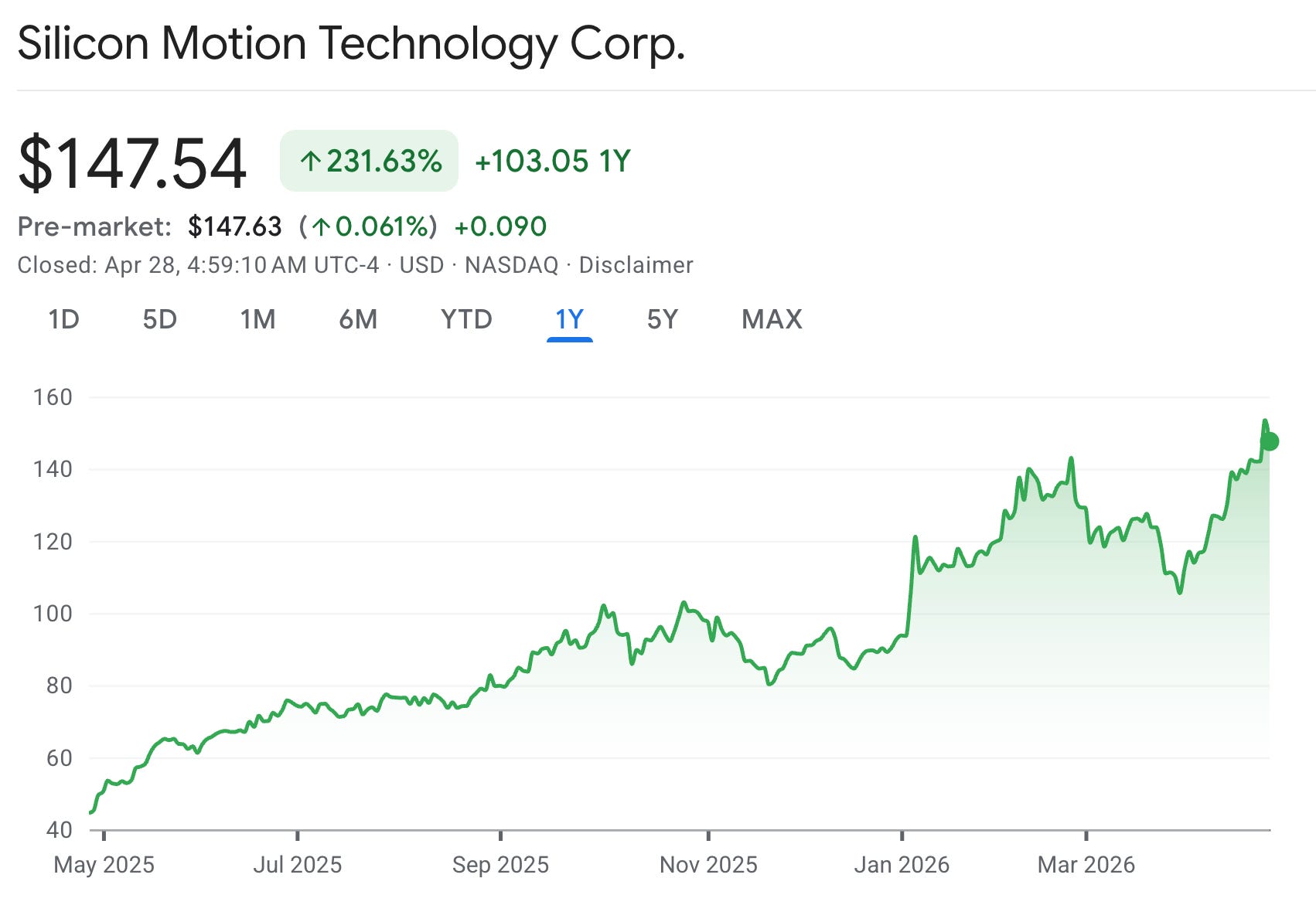Click the Jan 2026 axis tick label
Image resolution: width=1316 pixels, height=912 pixels.
pyautogui.click(x=902, y=864)
